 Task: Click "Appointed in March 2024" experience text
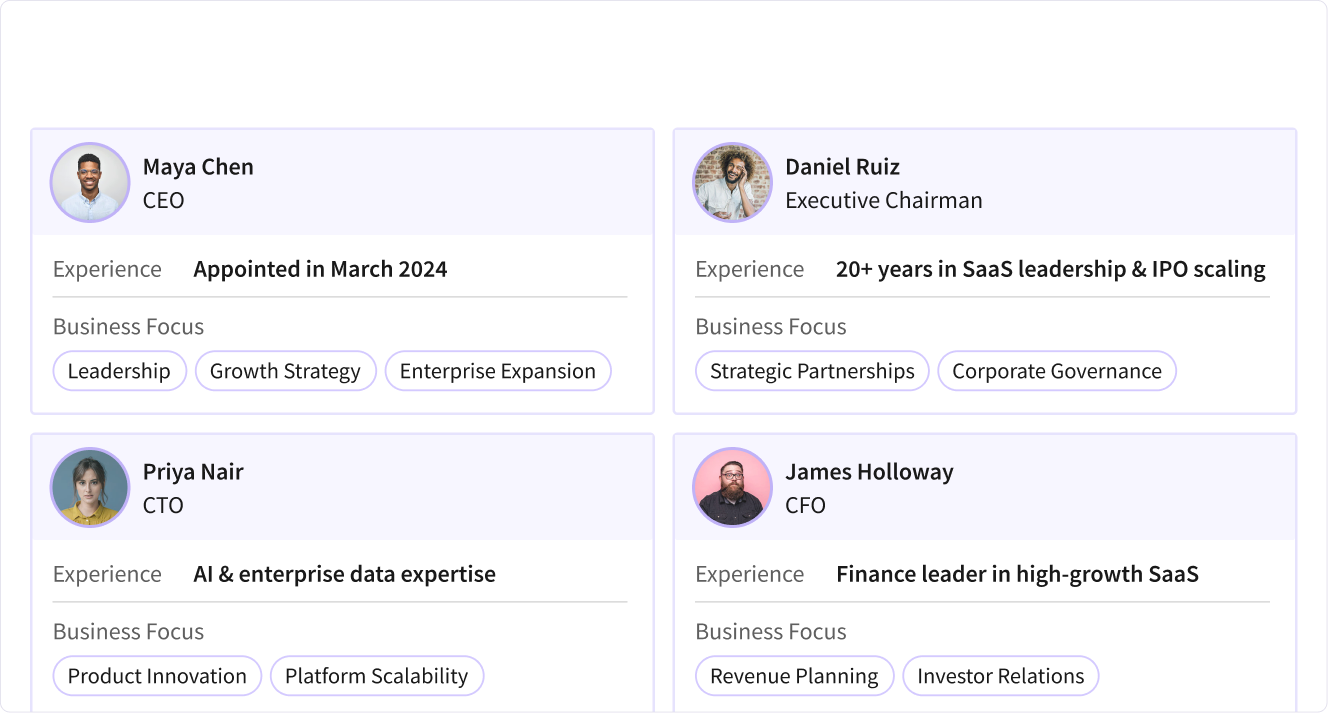pos(320,269)
